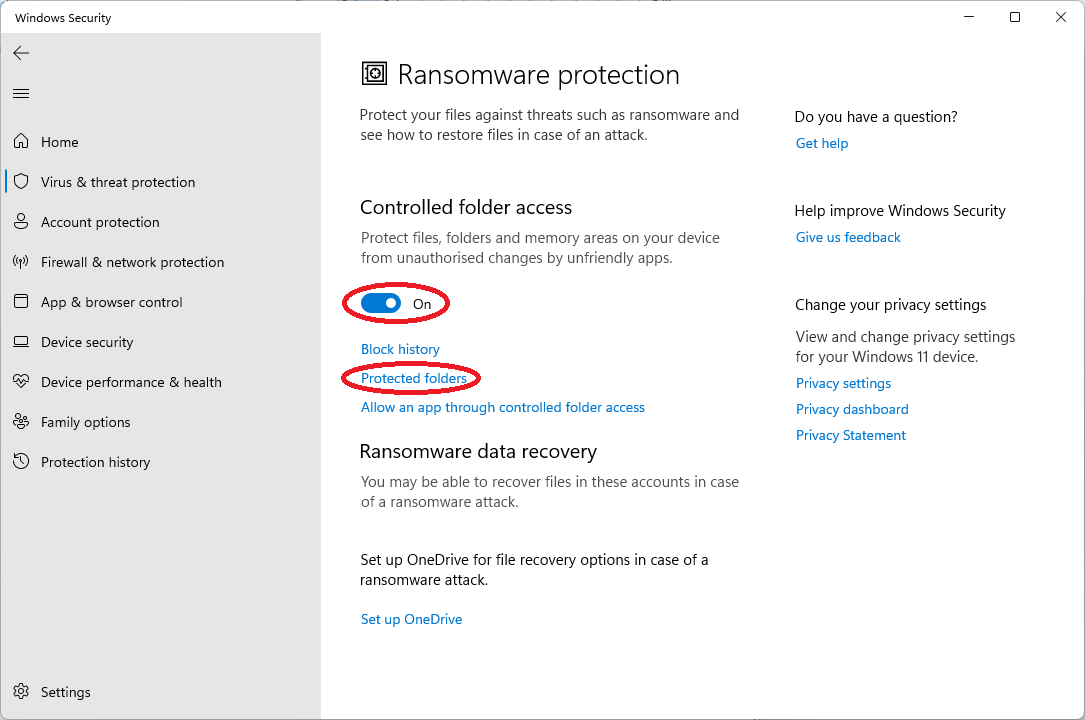Open the Block history link

click(x=400, y=349)
